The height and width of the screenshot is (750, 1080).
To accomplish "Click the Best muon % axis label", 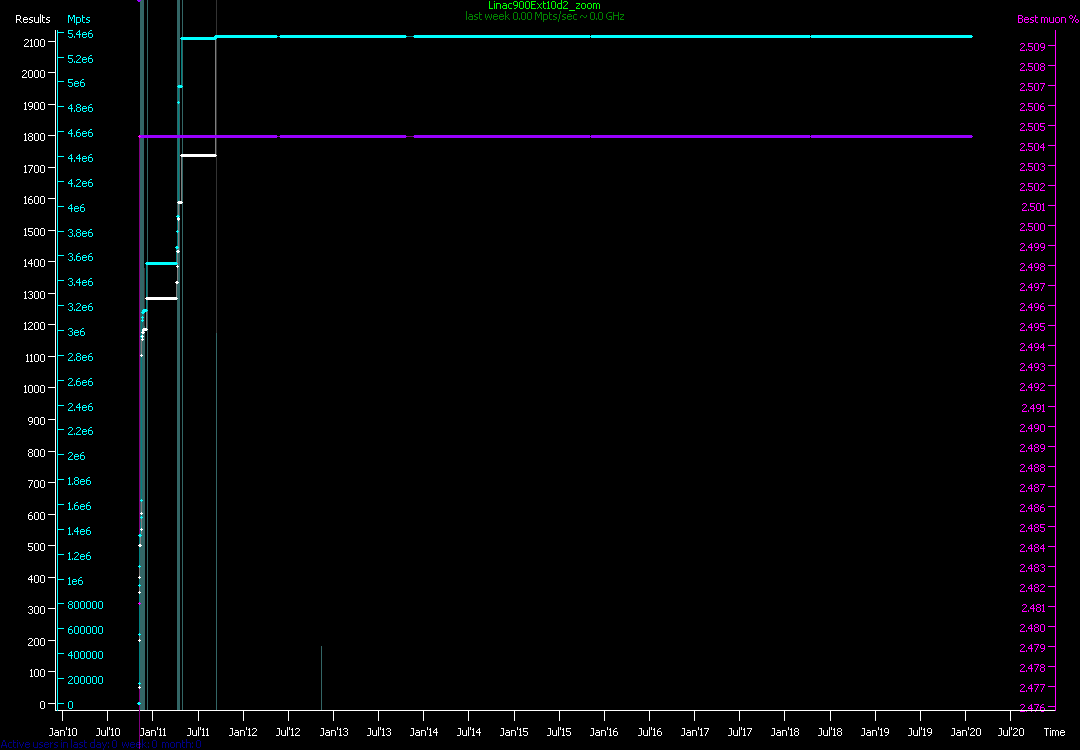I will coord(1041,19).
